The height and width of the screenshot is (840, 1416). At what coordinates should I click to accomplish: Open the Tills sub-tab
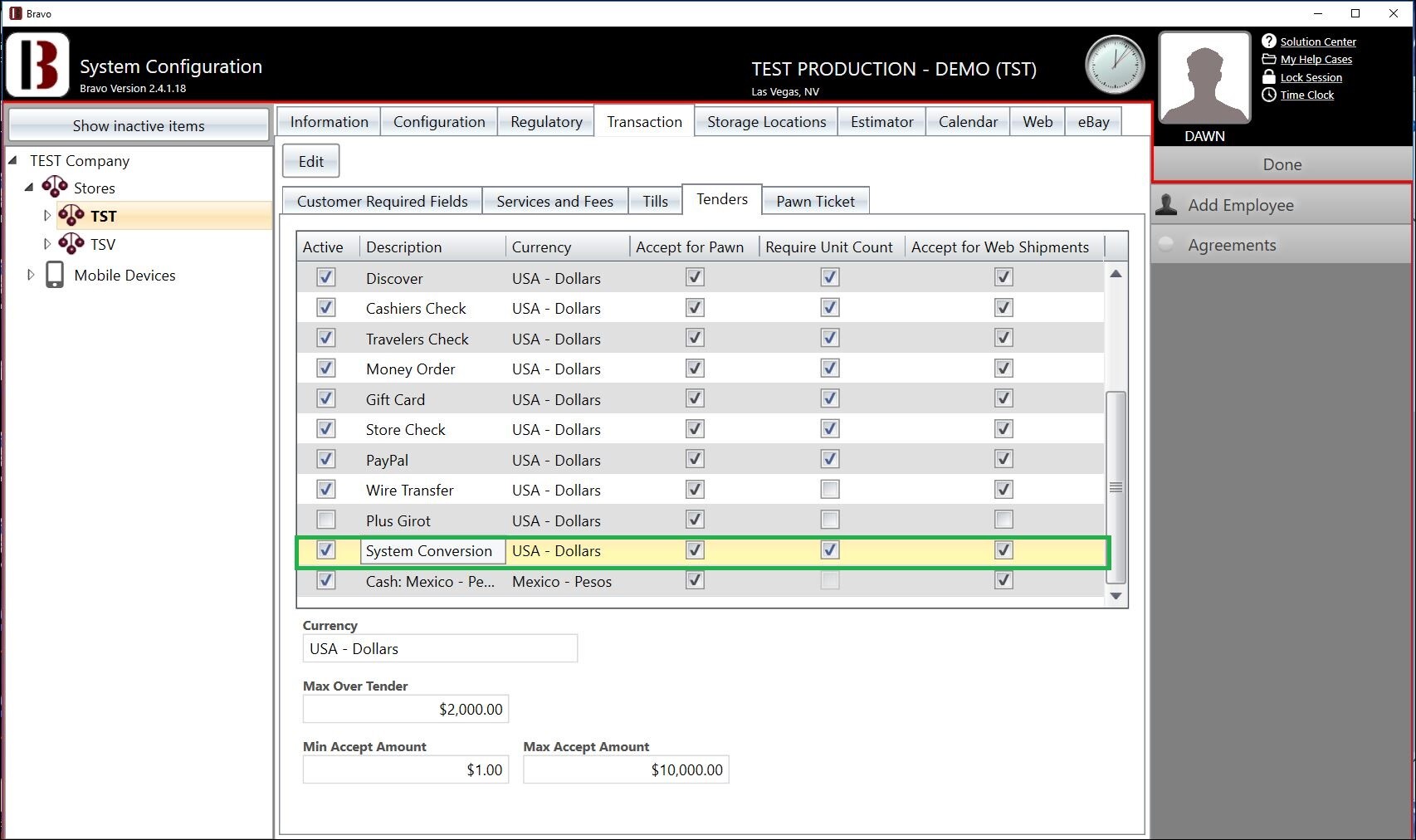point(655,201)
